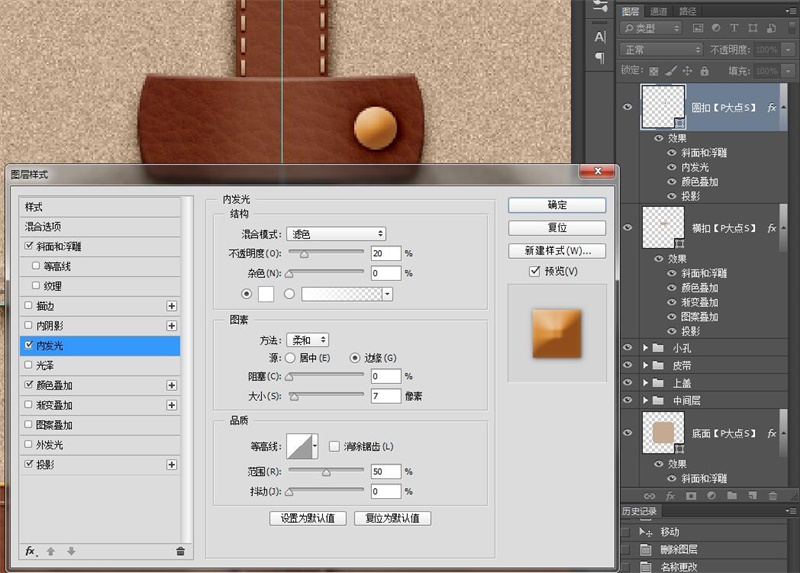Click the 范围 slider handle
Image resolution: width=800 pixels, height=573 pixels.
tap(326, 472)
